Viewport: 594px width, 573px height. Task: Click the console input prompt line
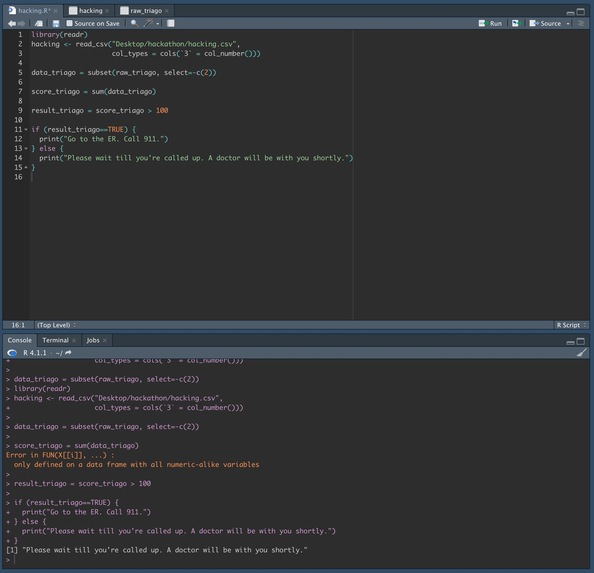coord(295,559)
